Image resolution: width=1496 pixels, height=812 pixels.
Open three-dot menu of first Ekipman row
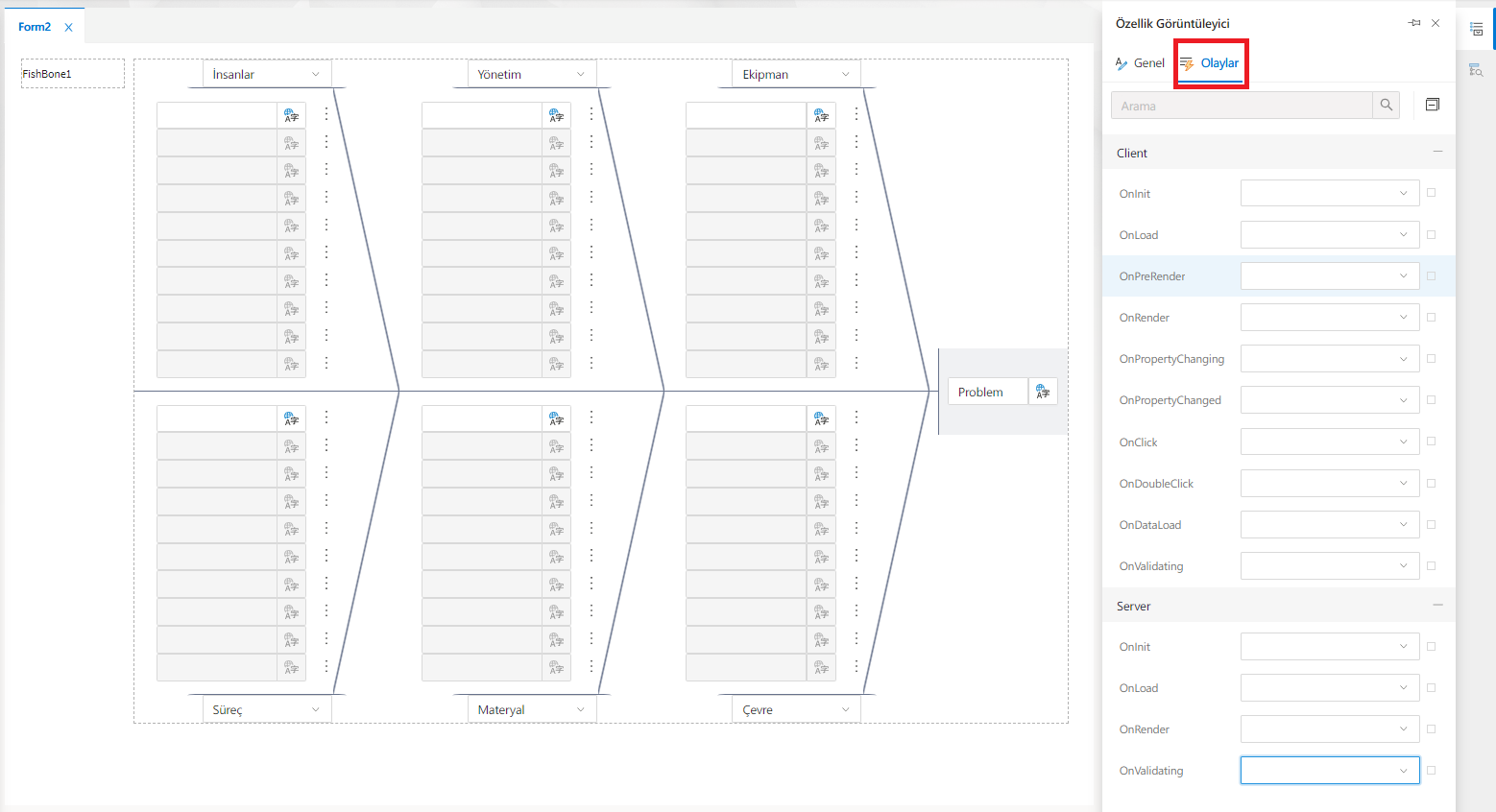pos(857,114)
